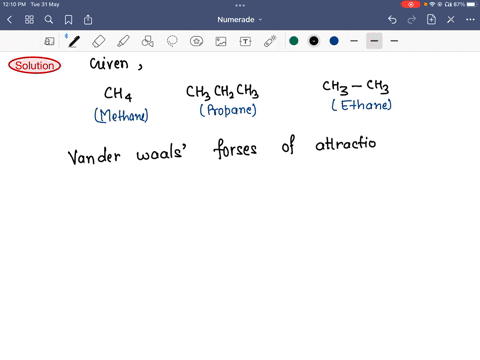Close the editing toolbar with X
The width and height of the screenshot is (480, 360).
pyautogui.click(x=451, y=20)
